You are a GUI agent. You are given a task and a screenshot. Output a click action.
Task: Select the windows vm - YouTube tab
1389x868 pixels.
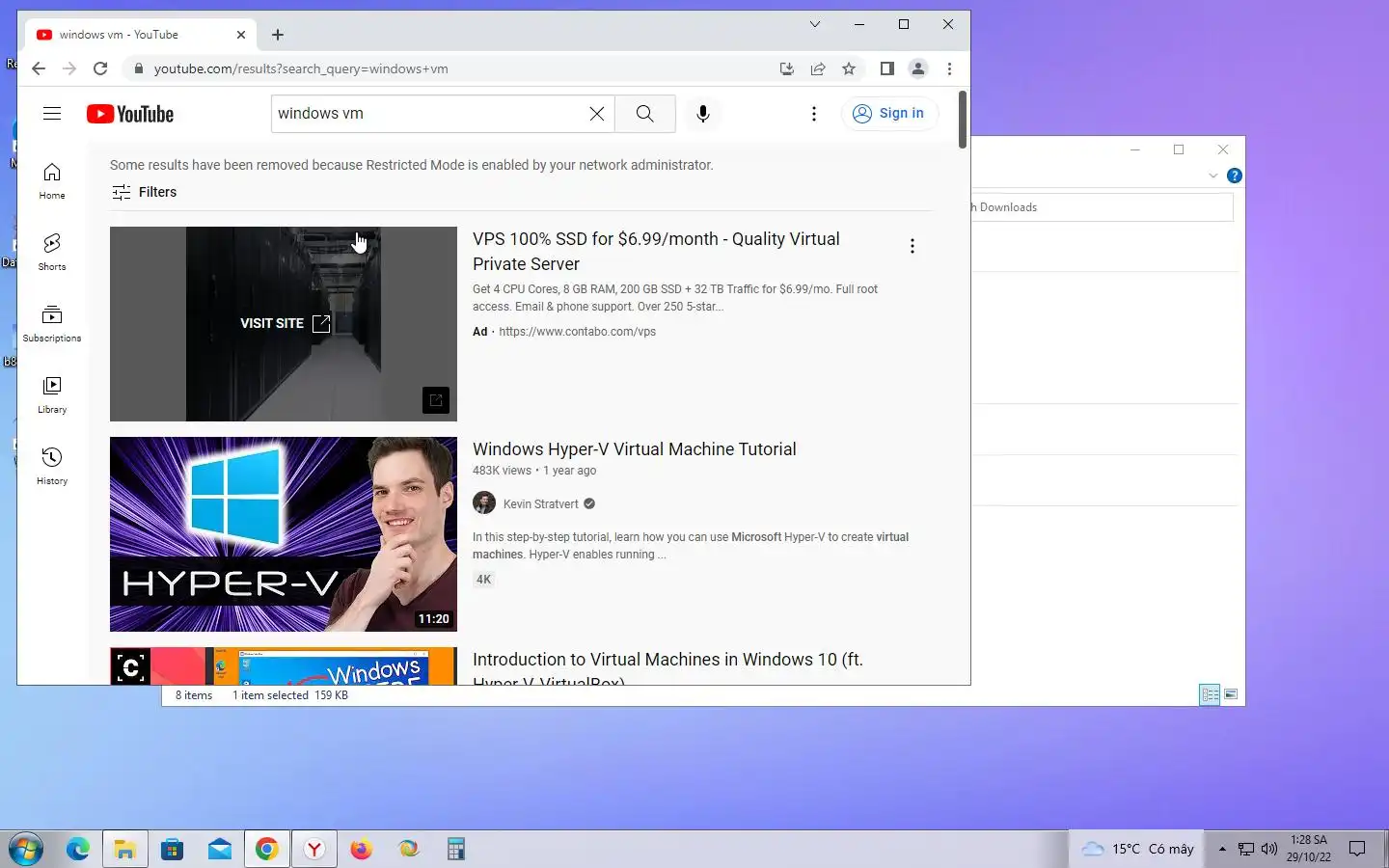click(x=141, y=35)
